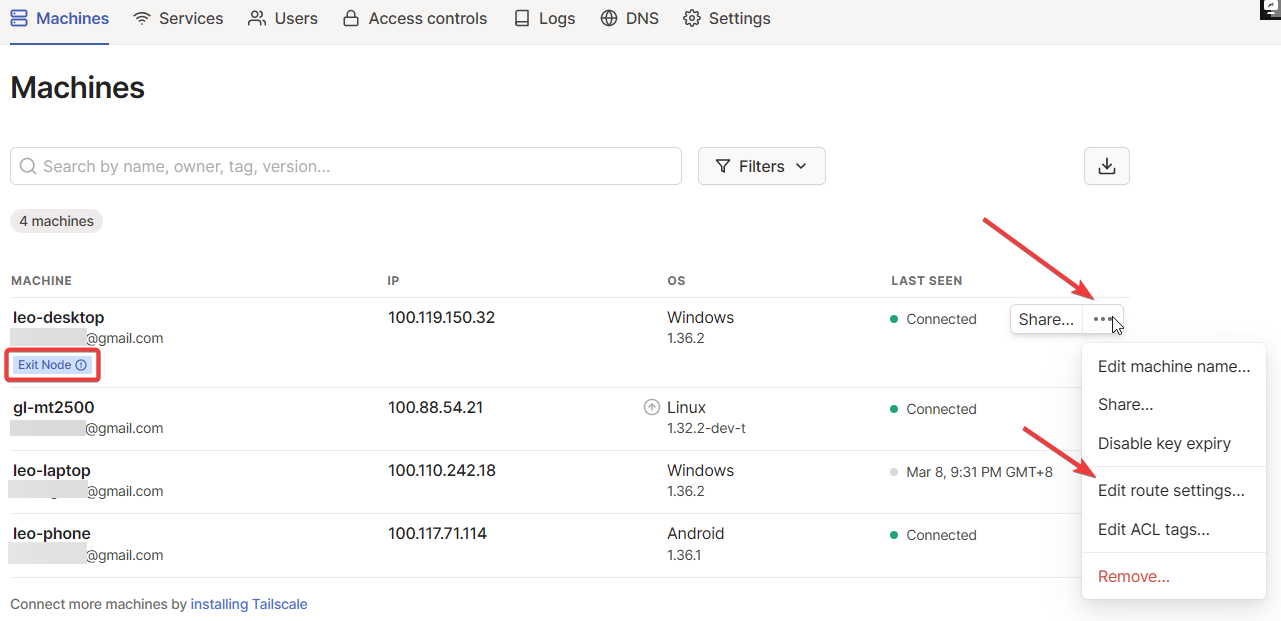Viewport: 1281px width, 621px height.
Task: Click version 1.32.2-dev-t text
Action: pos(707,429)
